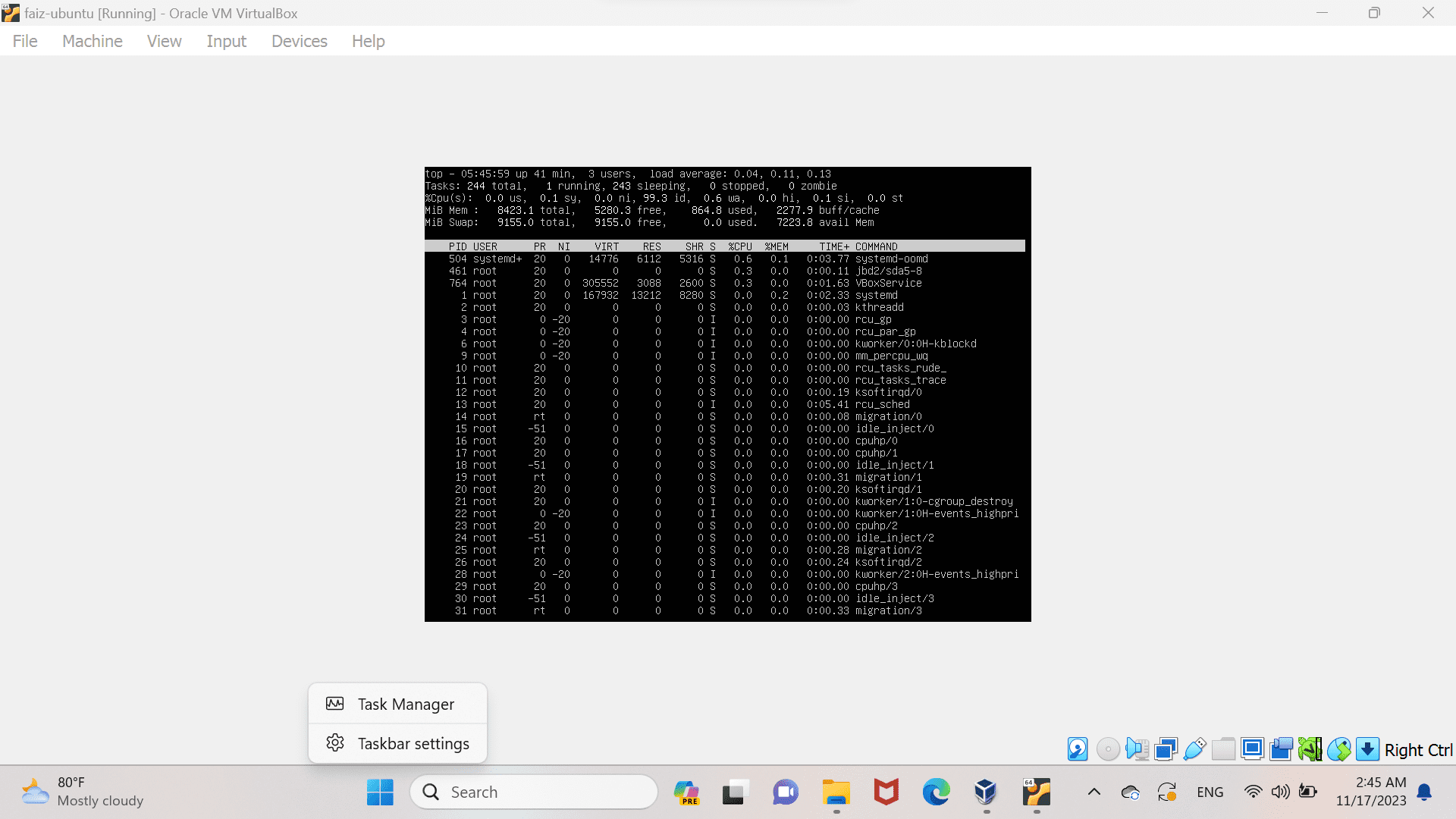Open the Devices menu
The width and height of the screenshot is (1456, 819).
(x=300, y=41)
